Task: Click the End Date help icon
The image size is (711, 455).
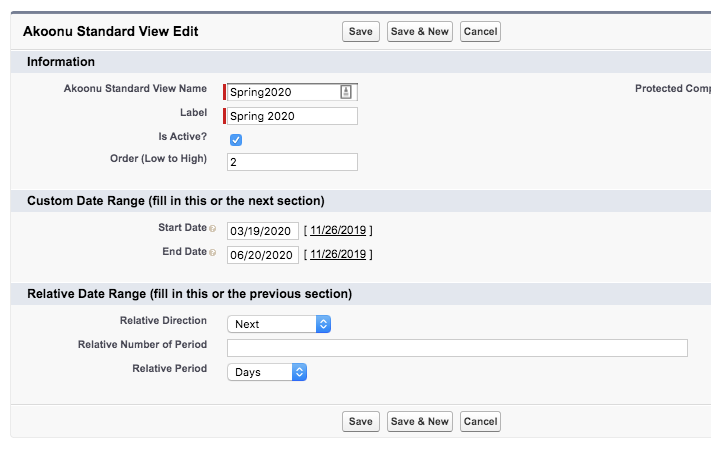Action: 212,253
